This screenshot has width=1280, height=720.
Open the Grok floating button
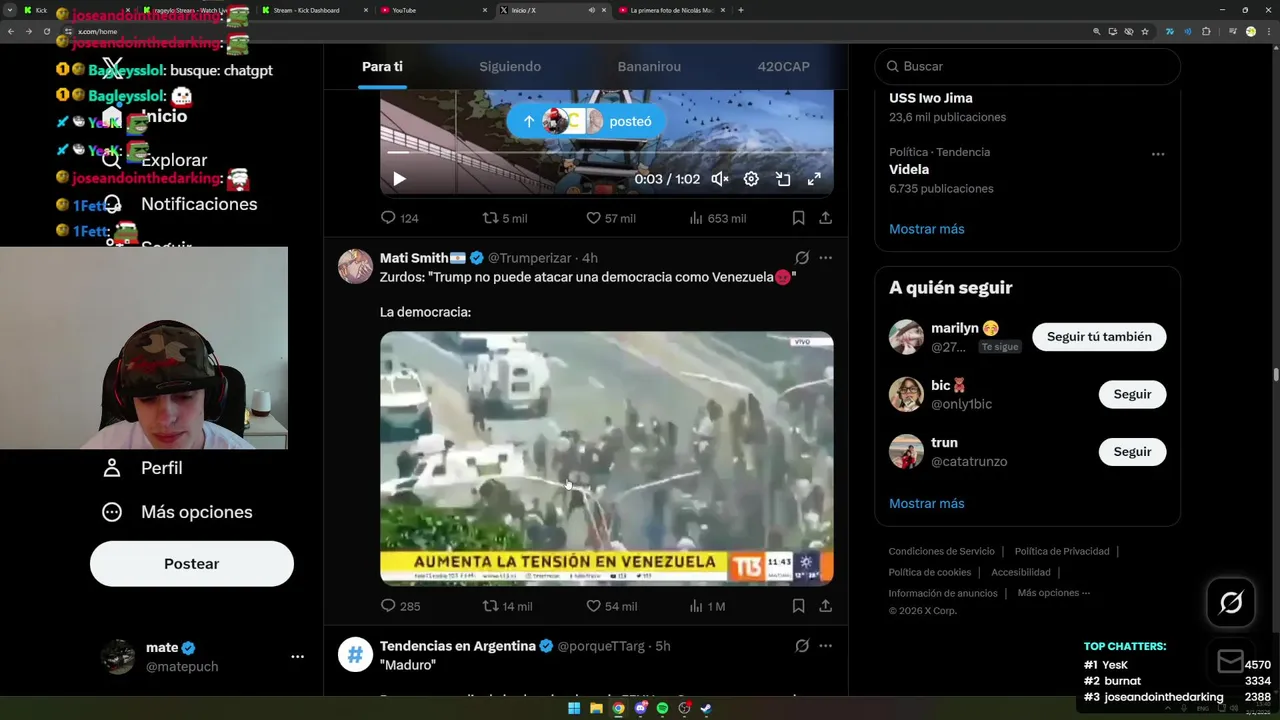1231,603
